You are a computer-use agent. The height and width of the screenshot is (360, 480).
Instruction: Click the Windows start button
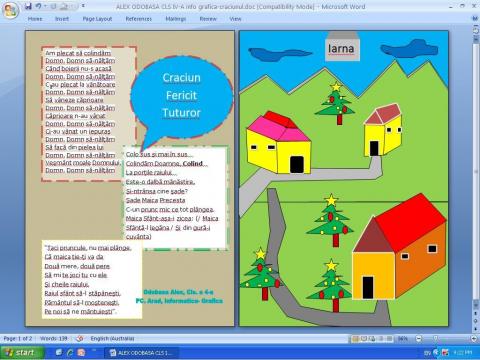tap(23, 352)
